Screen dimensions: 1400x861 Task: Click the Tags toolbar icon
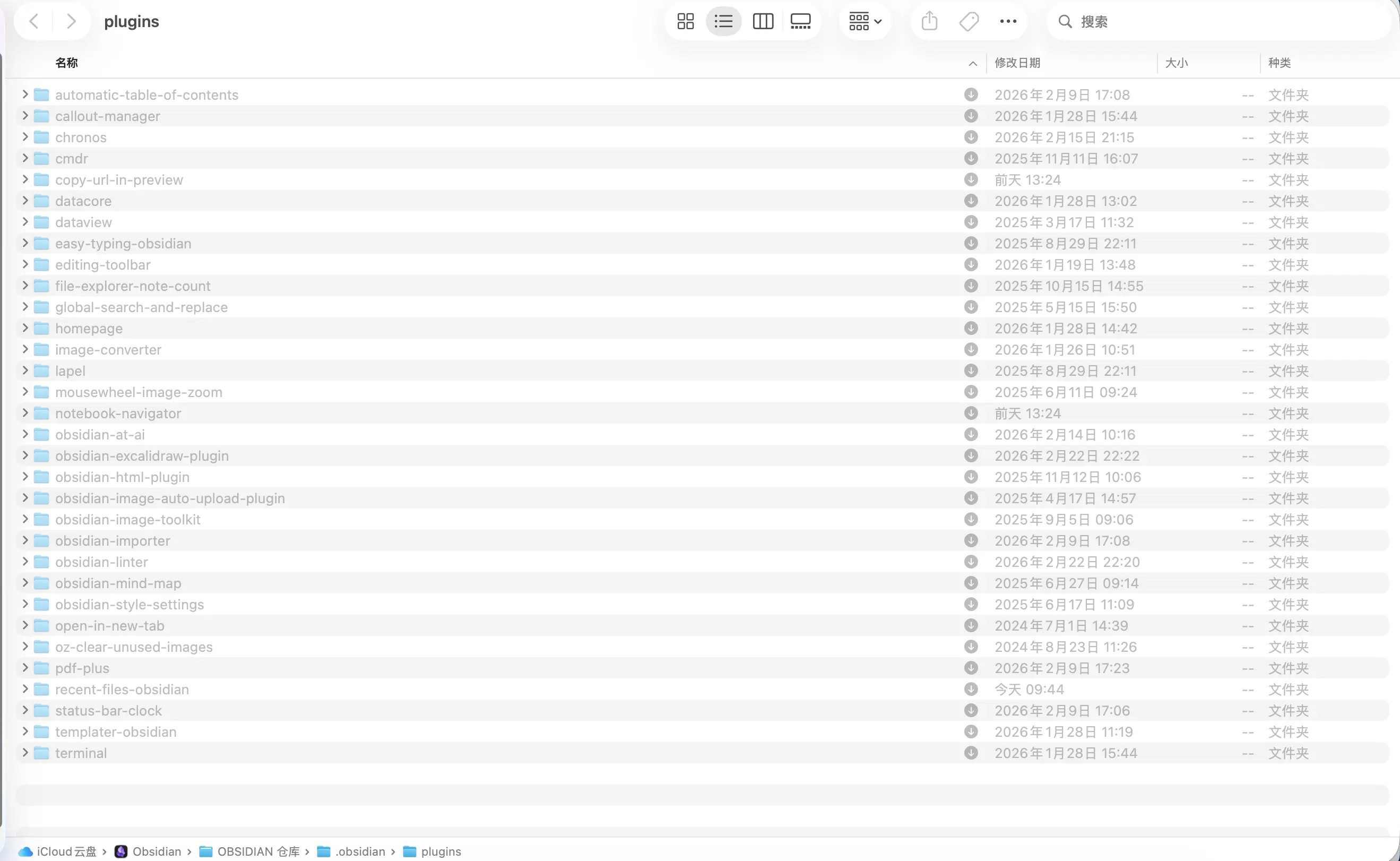[969, 22]
